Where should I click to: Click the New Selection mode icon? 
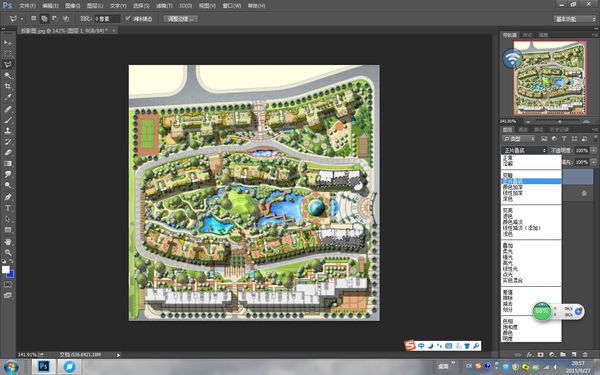click(x=34, y=18)
